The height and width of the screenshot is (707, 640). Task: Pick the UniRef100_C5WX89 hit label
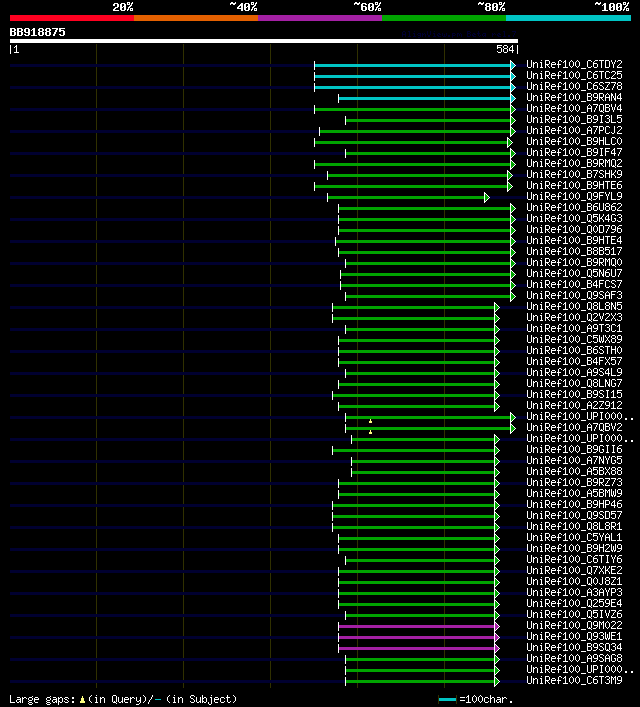(574, 339)
